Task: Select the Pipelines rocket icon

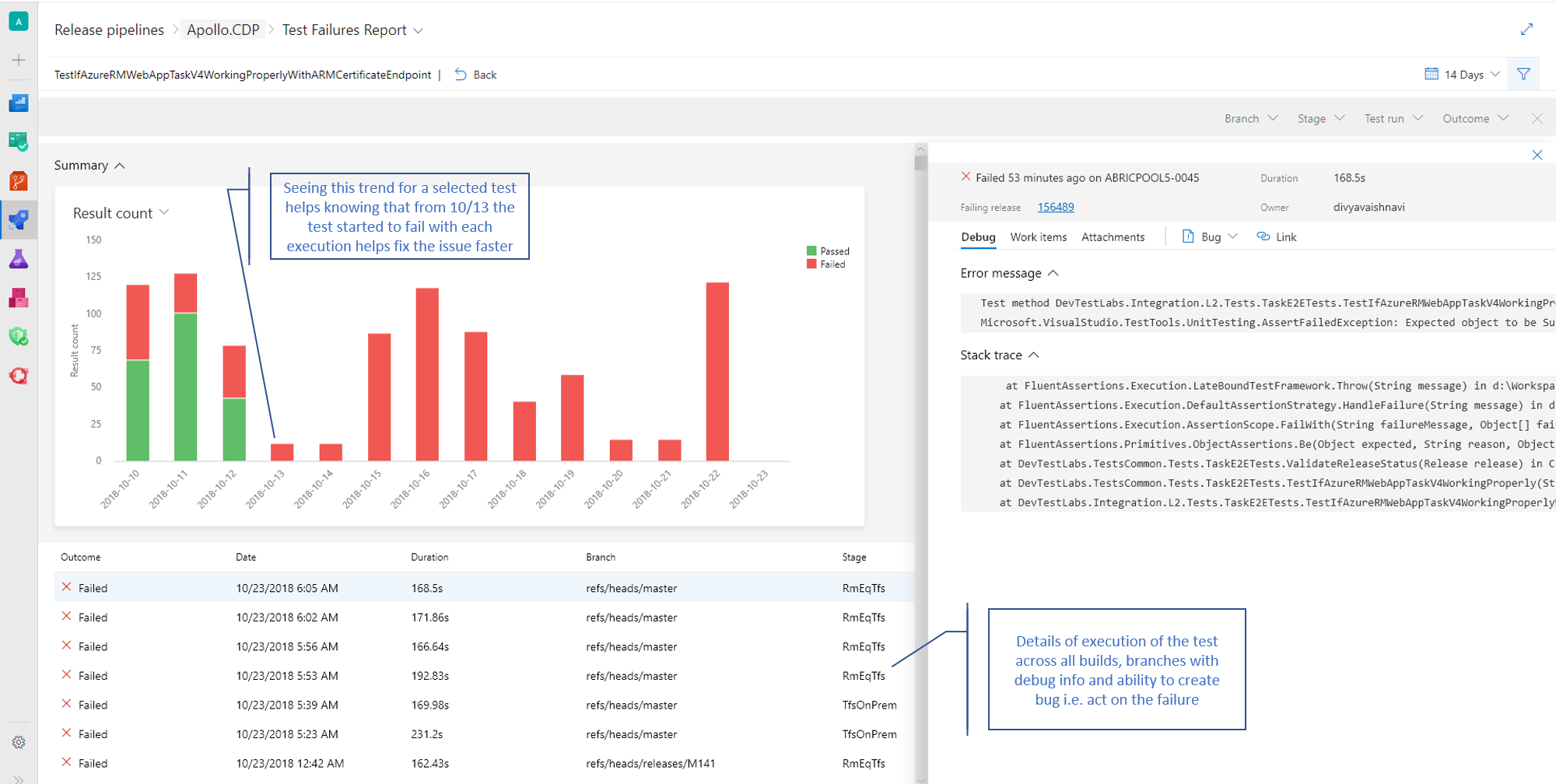Action: [x=19, y=219]
